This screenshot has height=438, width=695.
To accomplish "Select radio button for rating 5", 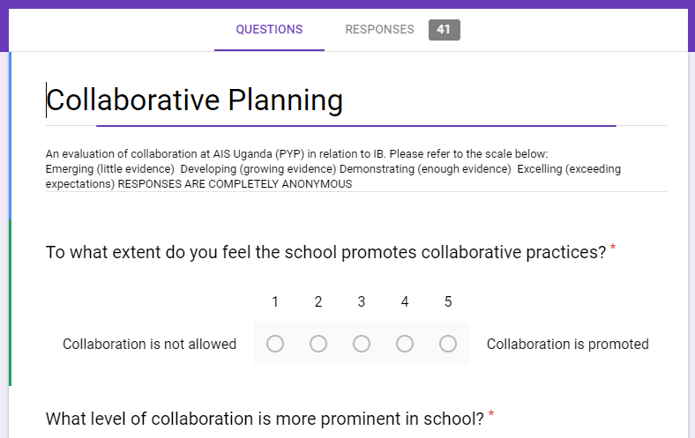I will click(448, 344).
